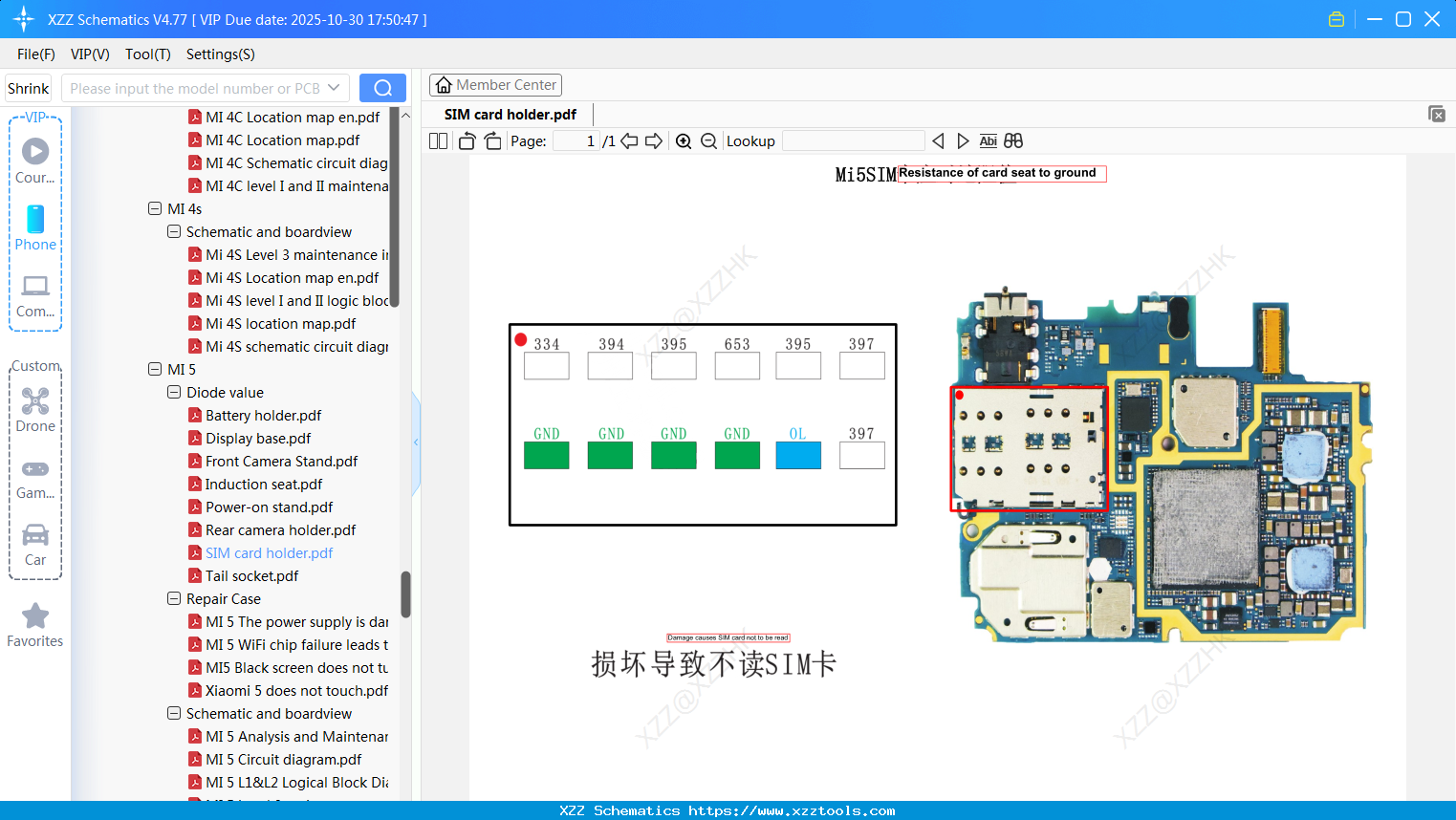Select the Car sidebar category
The height and width of the screenshot is (820, 1456).
[x=35, y=545]
